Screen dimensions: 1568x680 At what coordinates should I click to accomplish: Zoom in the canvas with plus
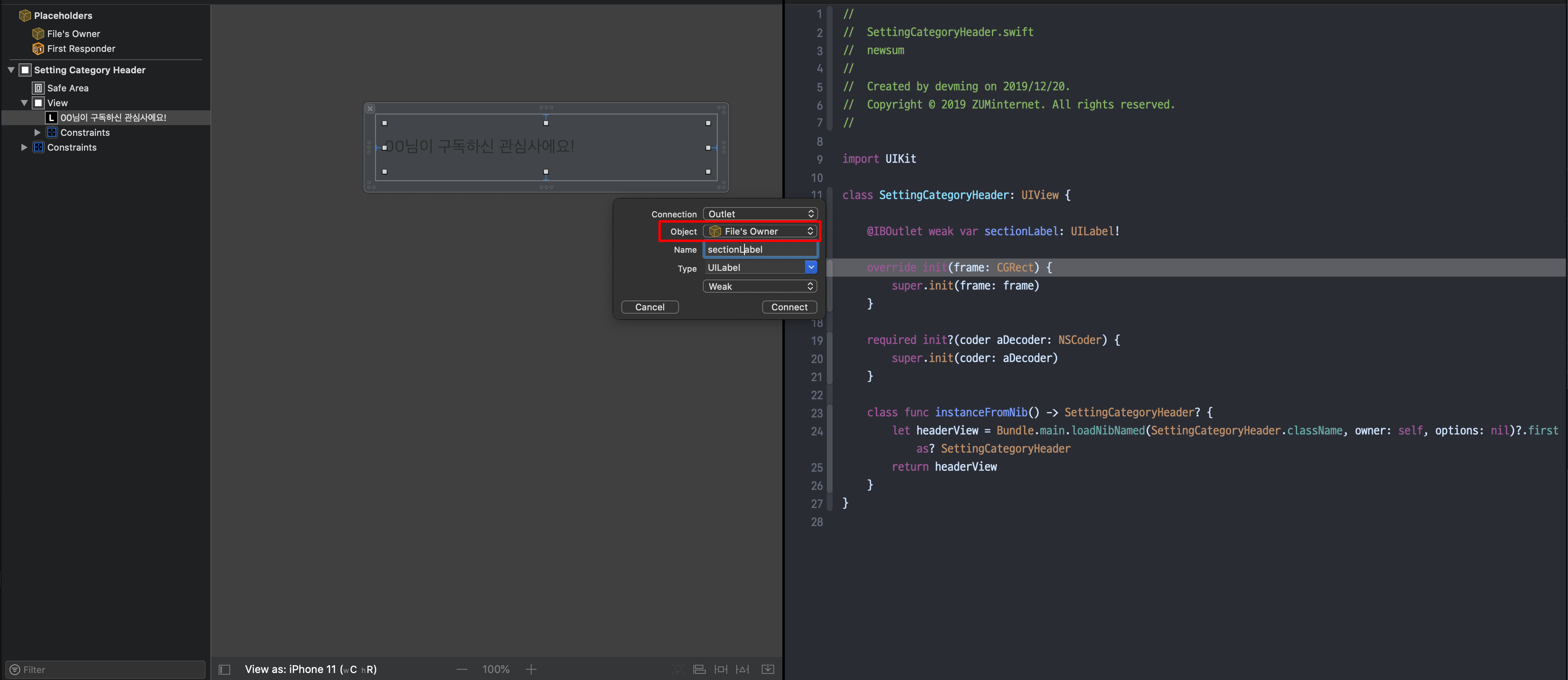click(x=531, y=669)
